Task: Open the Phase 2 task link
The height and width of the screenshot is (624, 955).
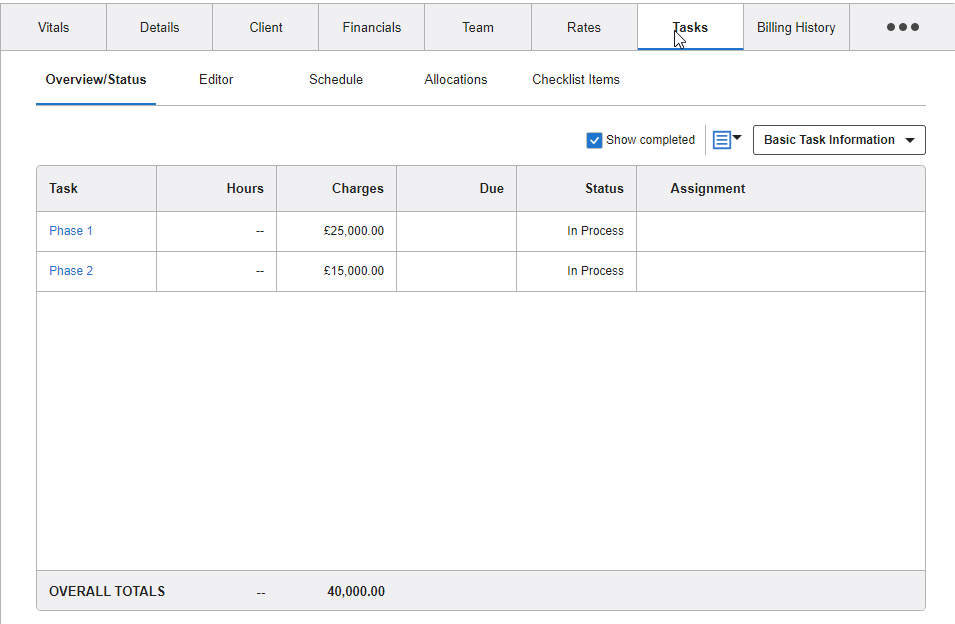Action: pyautogui.click(x=71, y=271)
